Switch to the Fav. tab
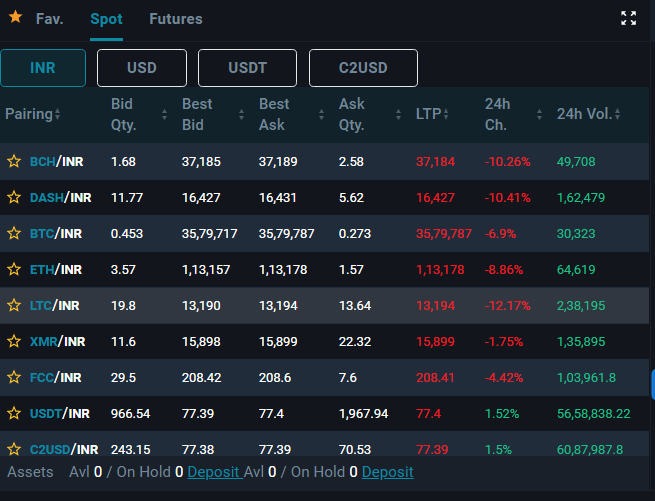 coord(49,19)
